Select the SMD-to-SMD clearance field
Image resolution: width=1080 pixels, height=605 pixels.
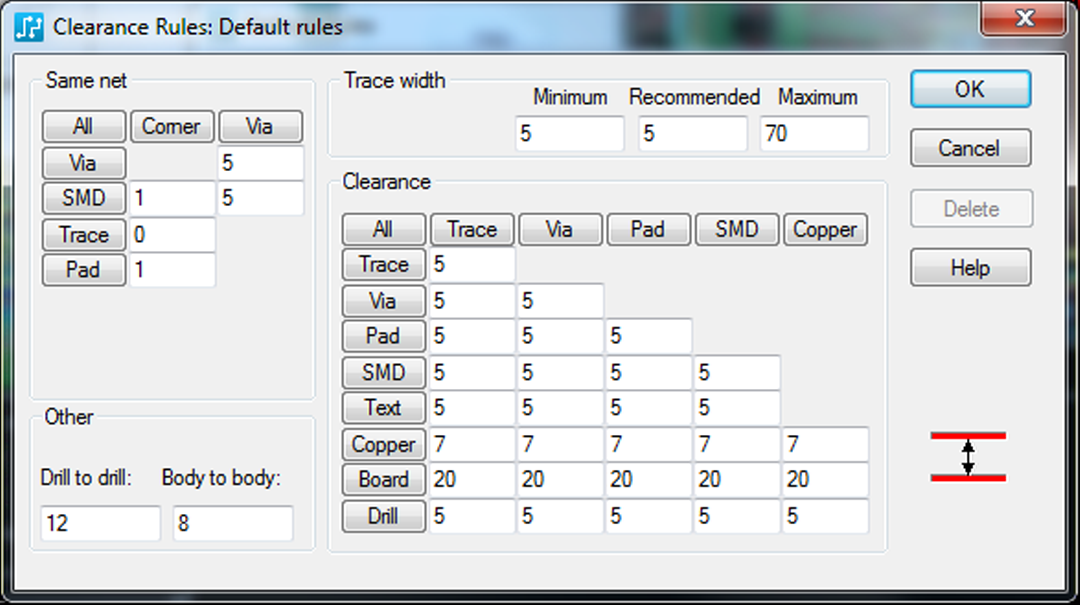pos(737,373)
